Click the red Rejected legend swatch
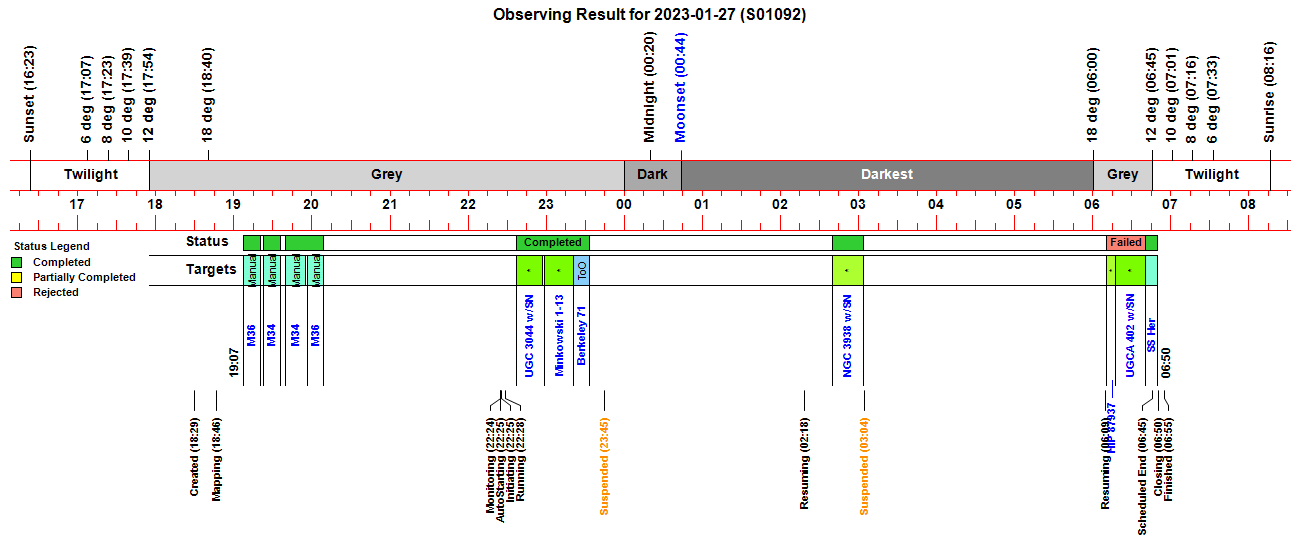Screen dimensions: 1300x560 [x=16, y=292]
